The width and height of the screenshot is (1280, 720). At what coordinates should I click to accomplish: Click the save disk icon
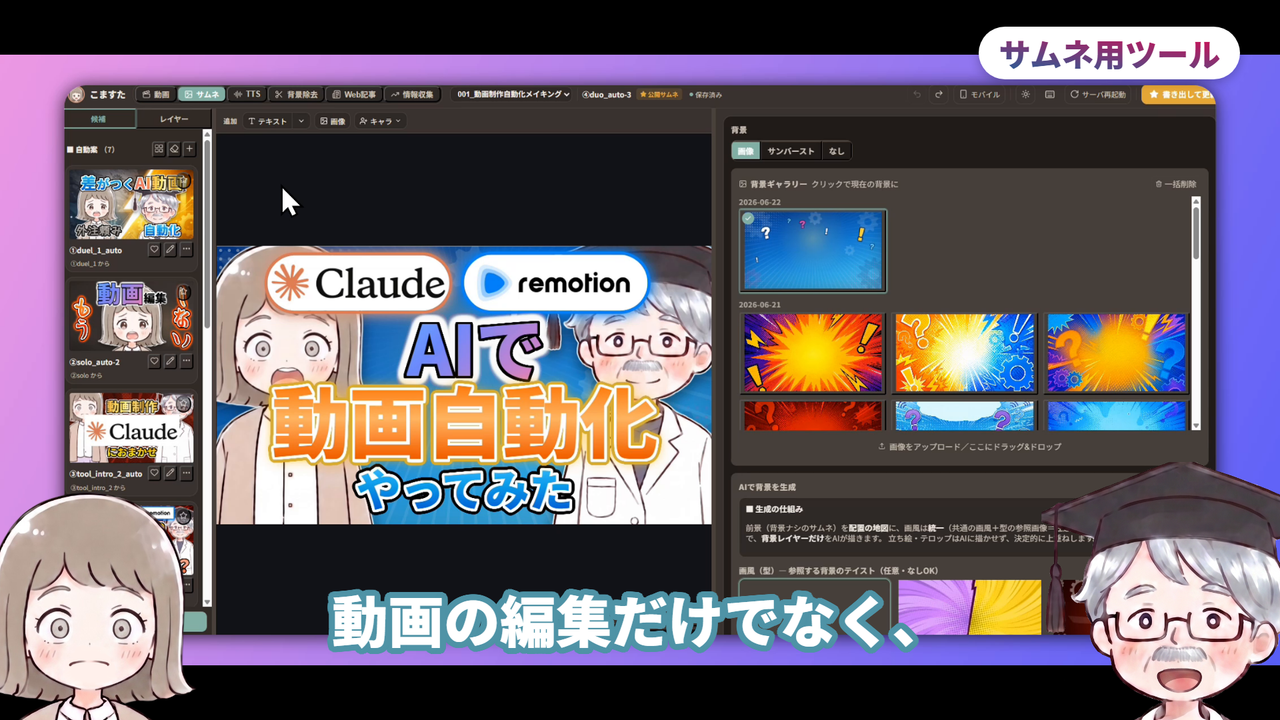tap(1049, 94)
